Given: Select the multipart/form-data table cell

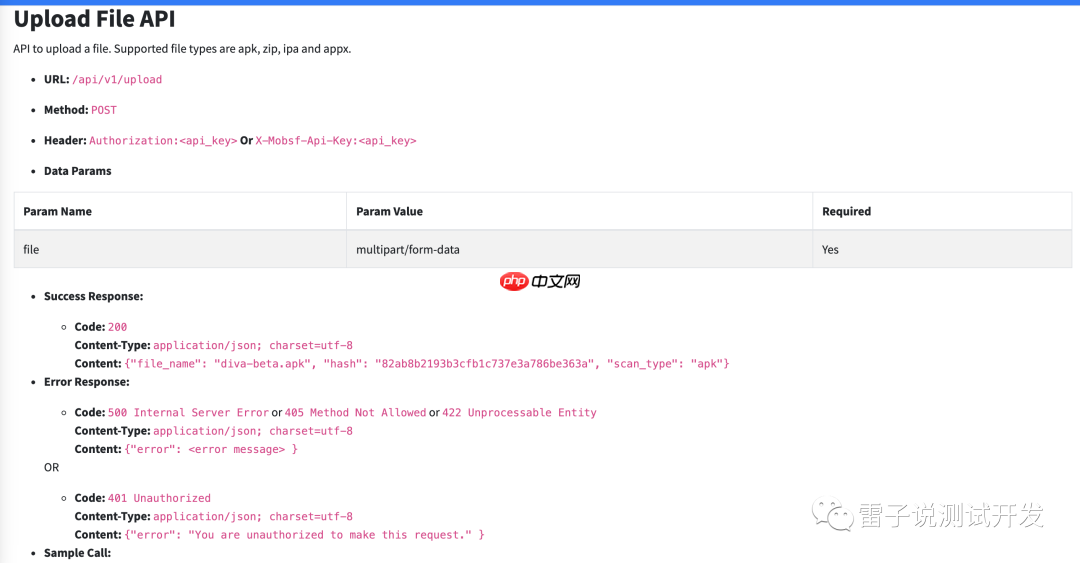Looking at the screenshot, I should click(x=408, y=250).
